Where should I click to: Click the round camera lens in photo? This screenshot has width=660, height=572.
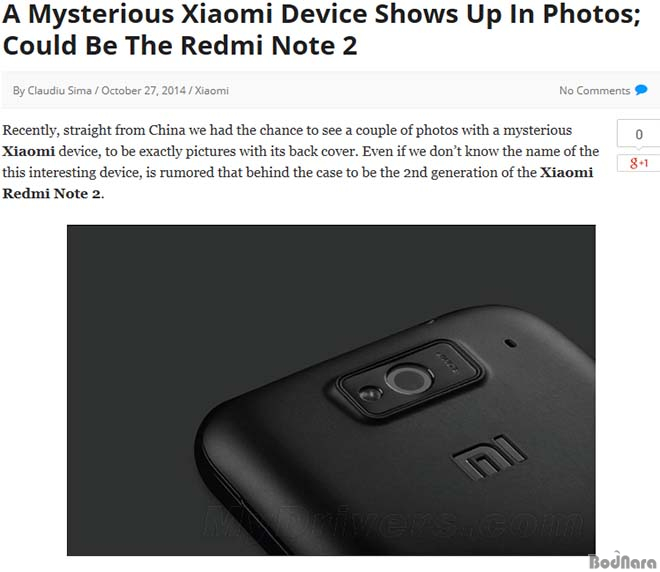407,379
